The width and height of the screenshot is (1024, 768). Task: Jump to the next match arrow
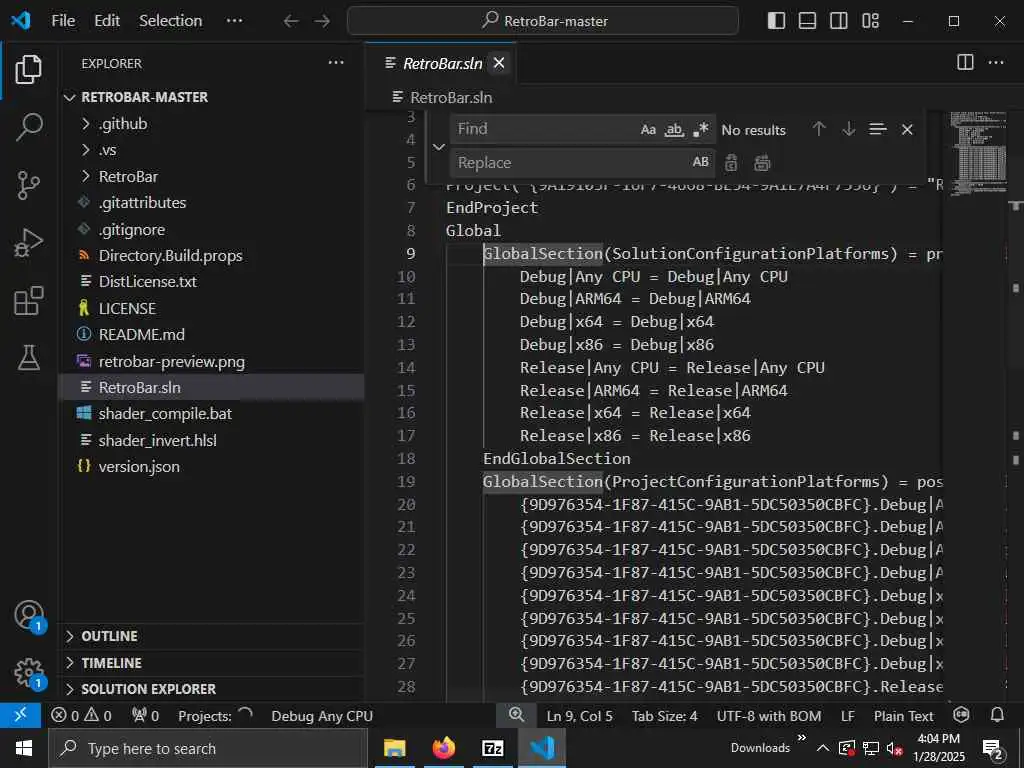tap(848, 129)
